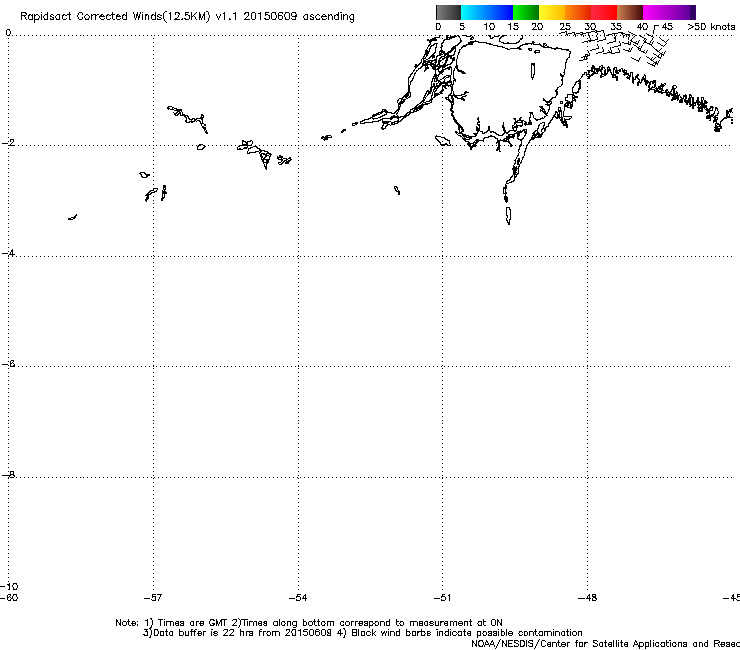Select the red 30–35 knots color swatch
The width and height of the screenshot is (740, 650).
[x=604, y=12]
